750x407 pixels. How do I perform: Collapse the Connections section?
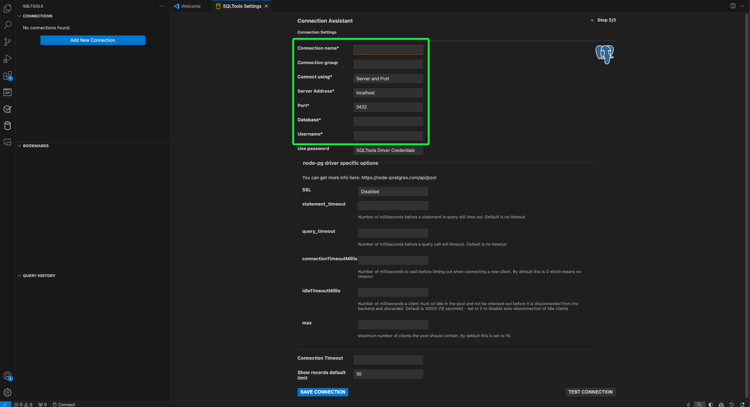tap(37, 16)
